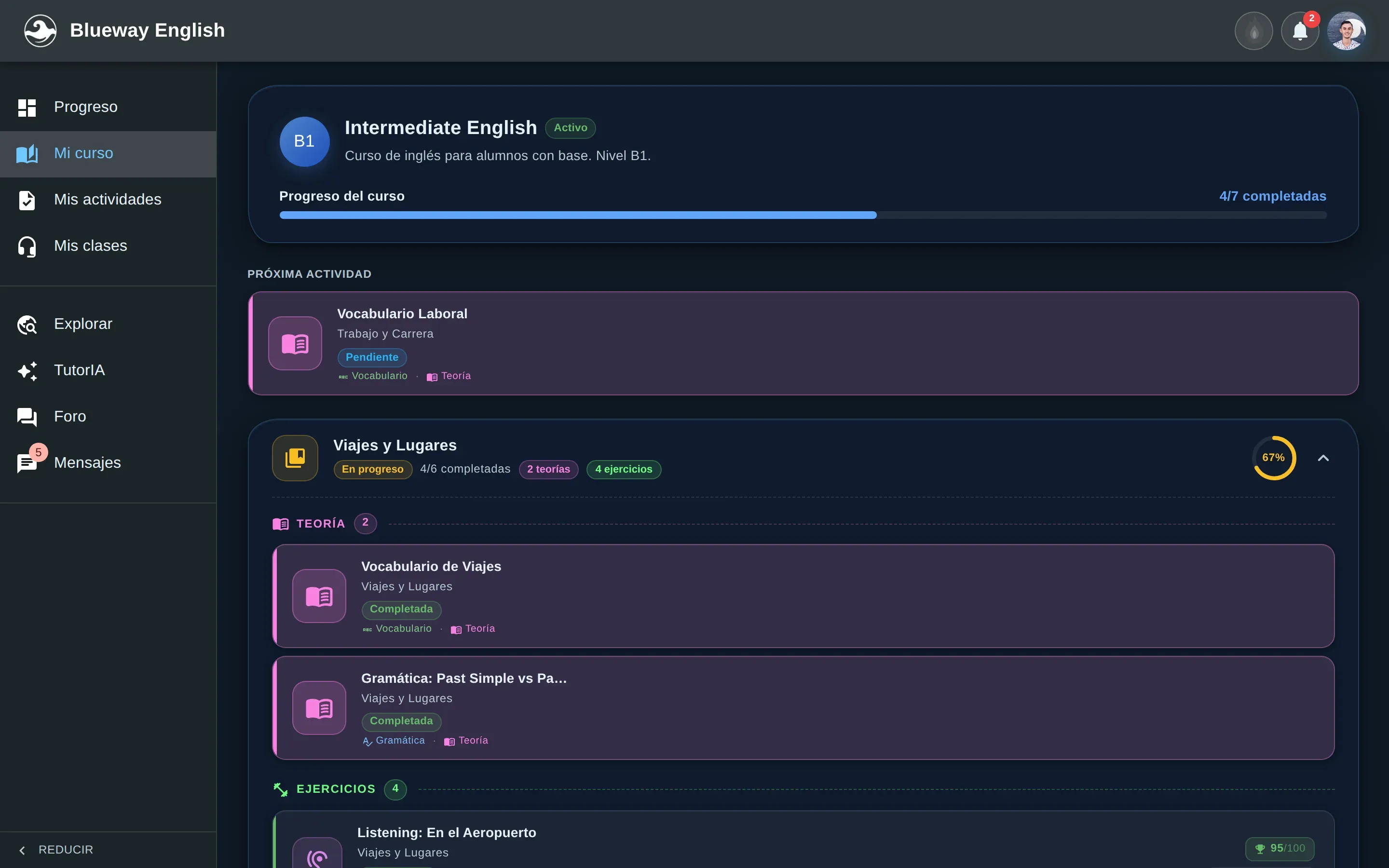This screenshot has height=868, width=1389.
Task: Click the 2 teorías badge
Action: click(548, 470)
